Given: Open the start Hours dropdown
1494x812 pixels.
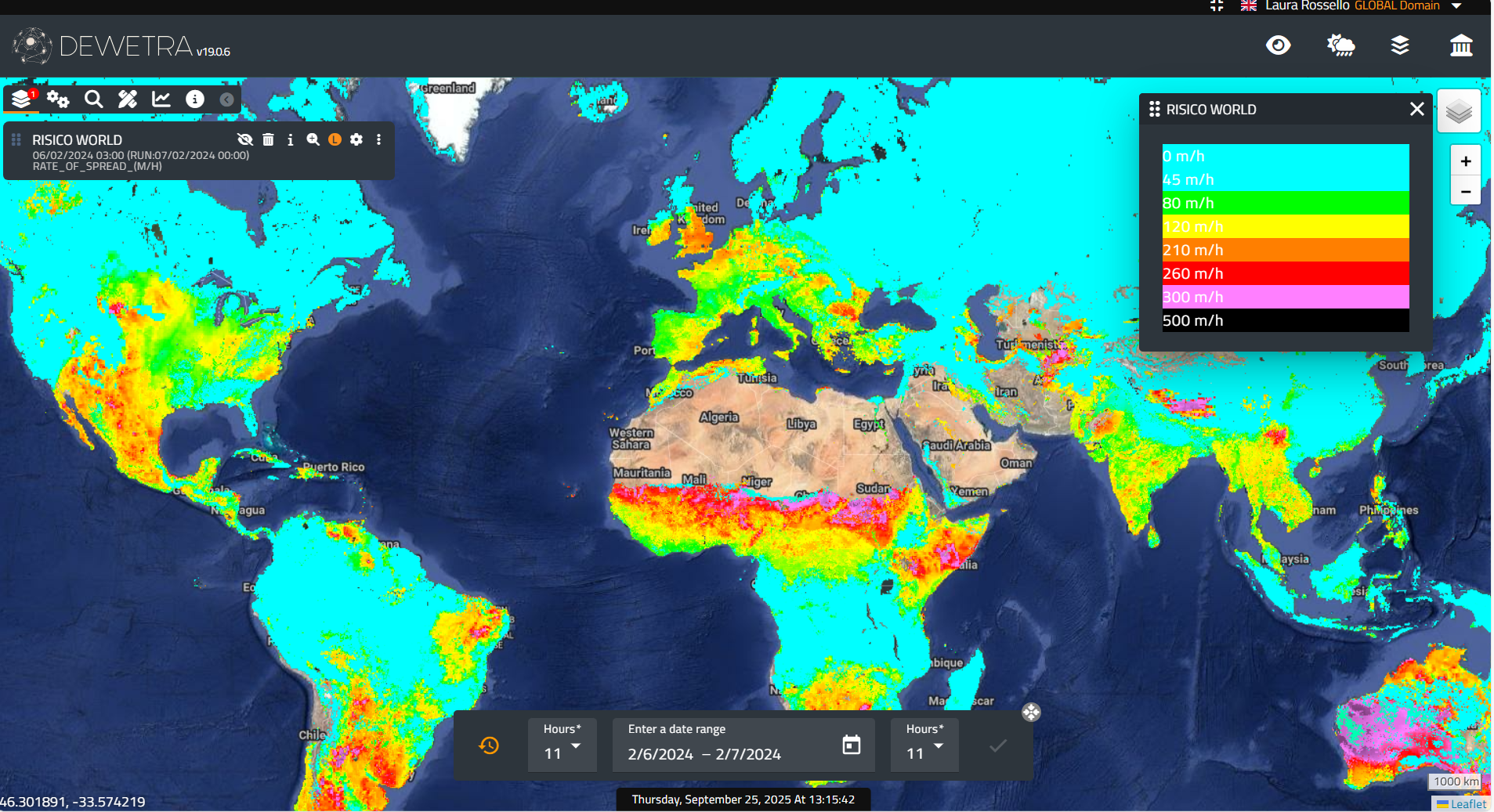Looking at the screenshot, I should coord(562,745).
